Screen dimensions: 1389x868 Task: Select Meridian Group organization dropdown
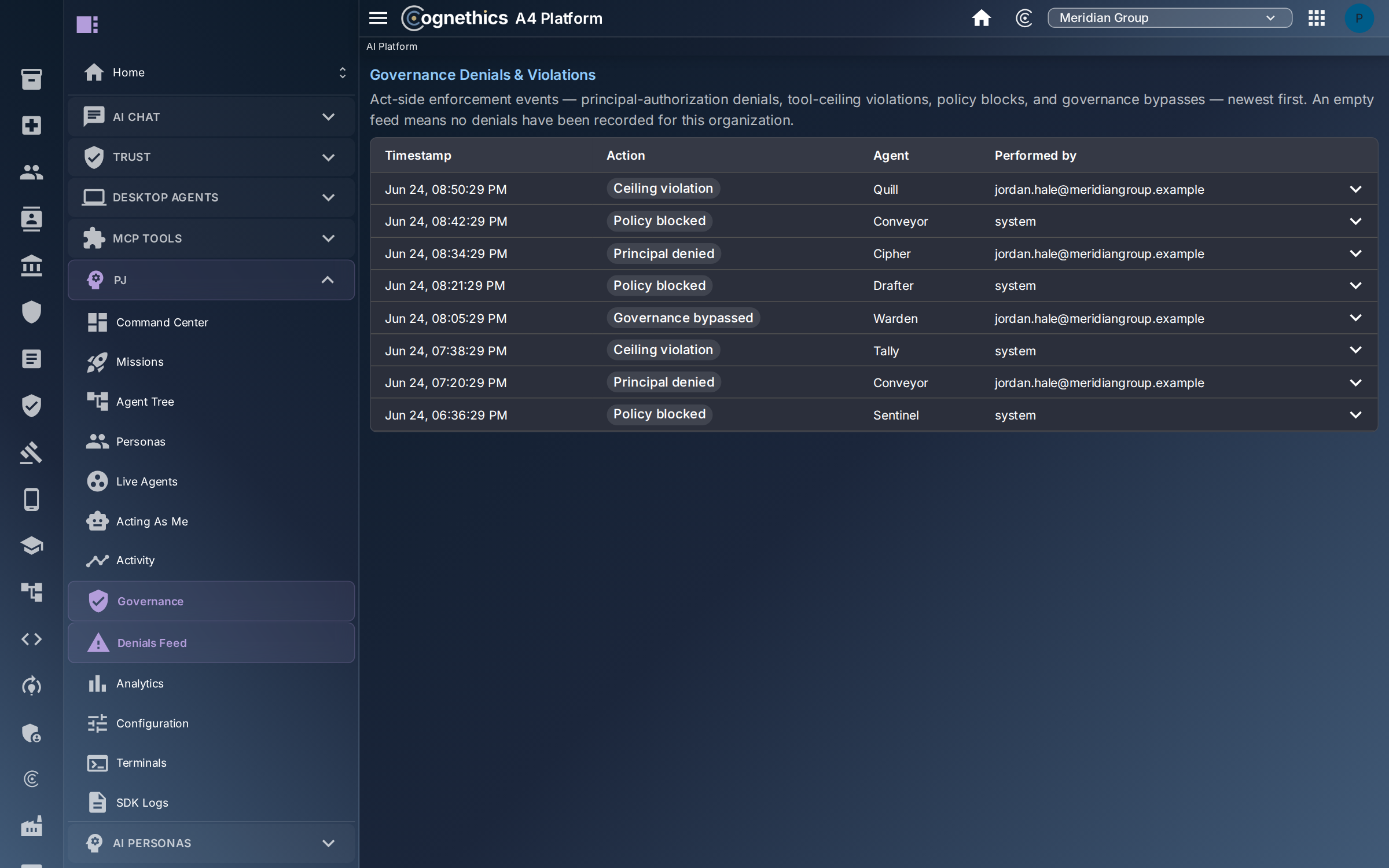1170,18
